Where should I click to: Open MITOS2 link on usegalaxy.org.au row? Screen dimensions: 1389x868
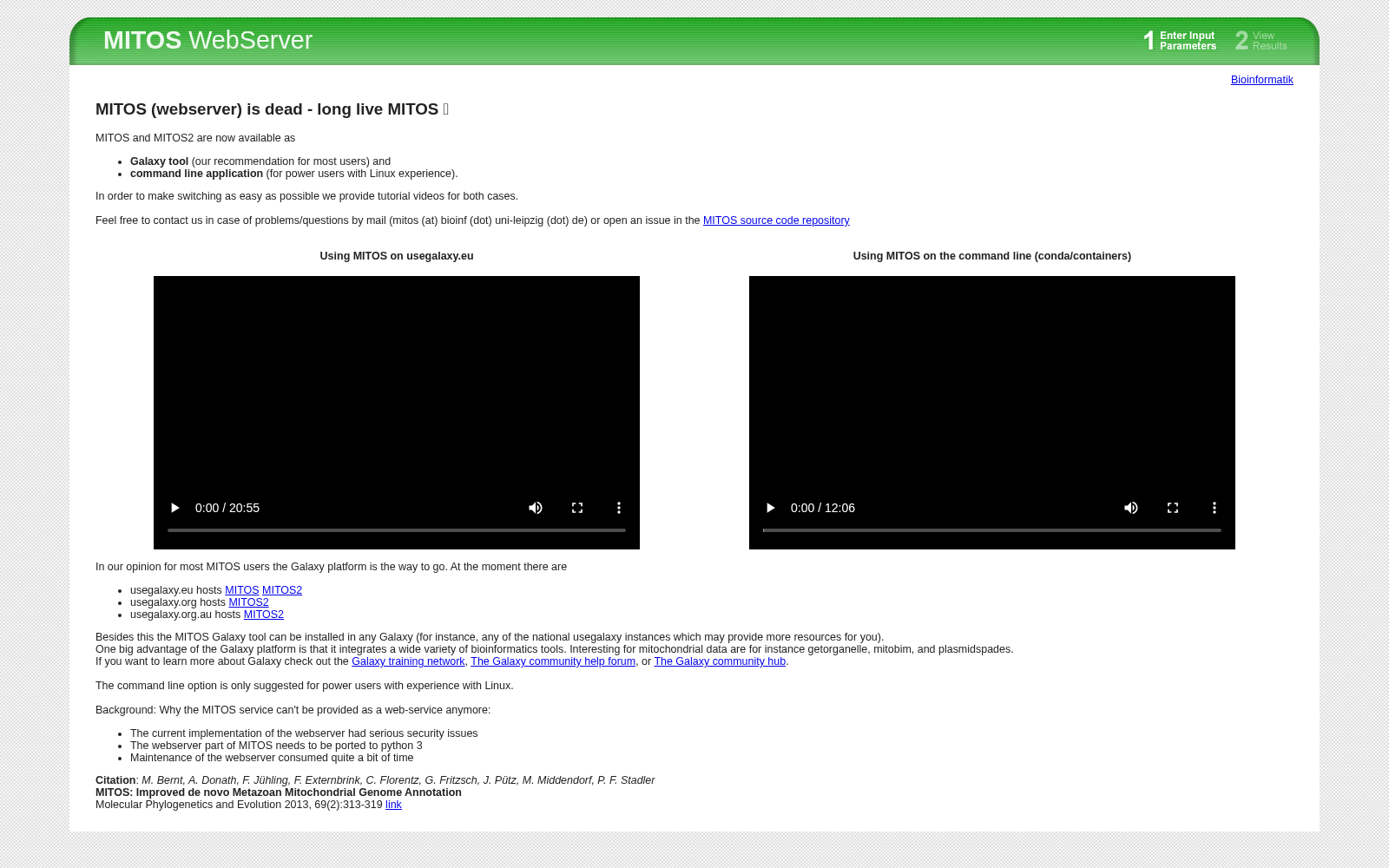click(264, 615)
